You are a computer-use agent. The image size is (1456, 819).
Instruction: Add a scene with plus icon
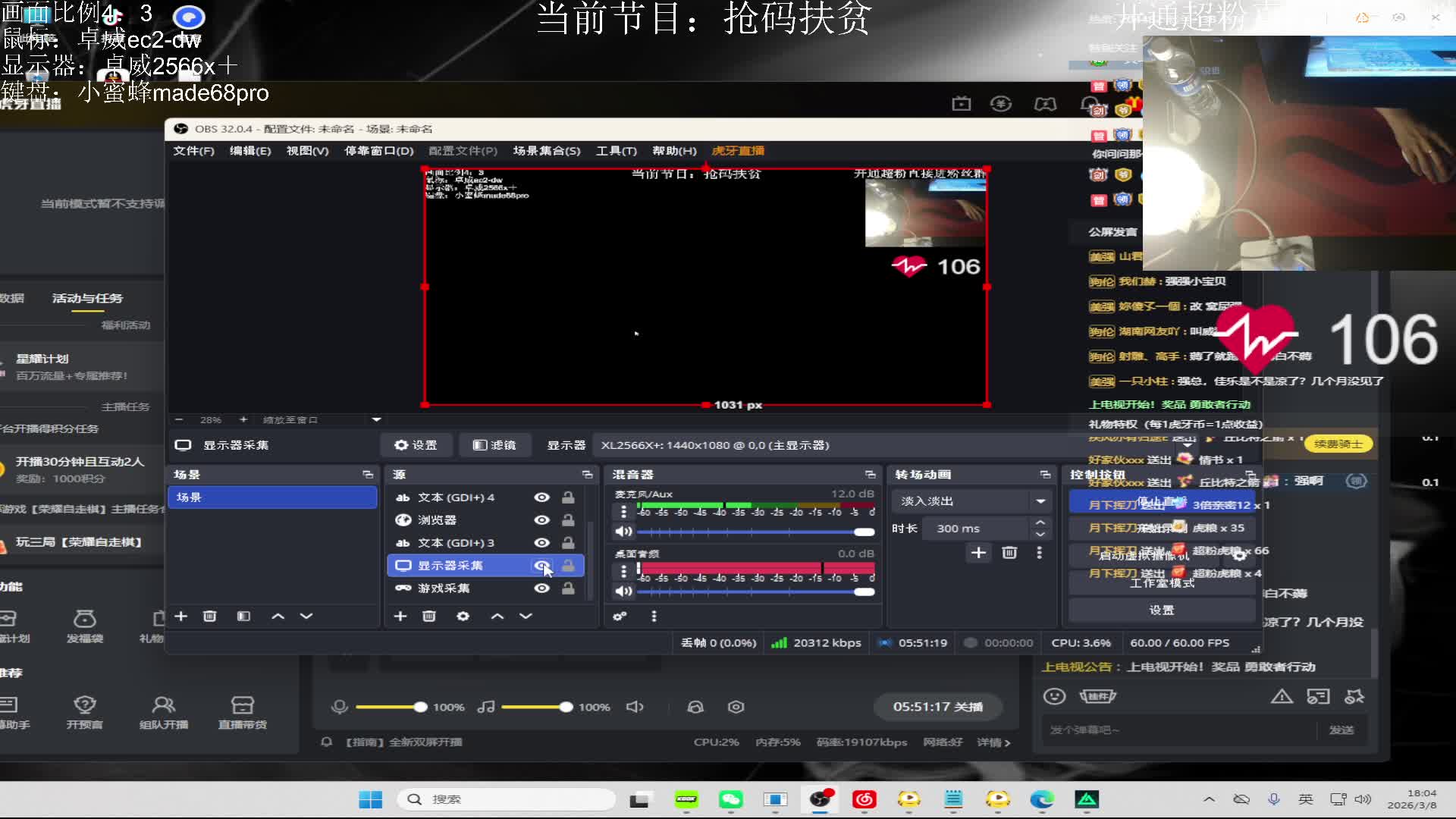pyautogui.click(x=181, y=617)
